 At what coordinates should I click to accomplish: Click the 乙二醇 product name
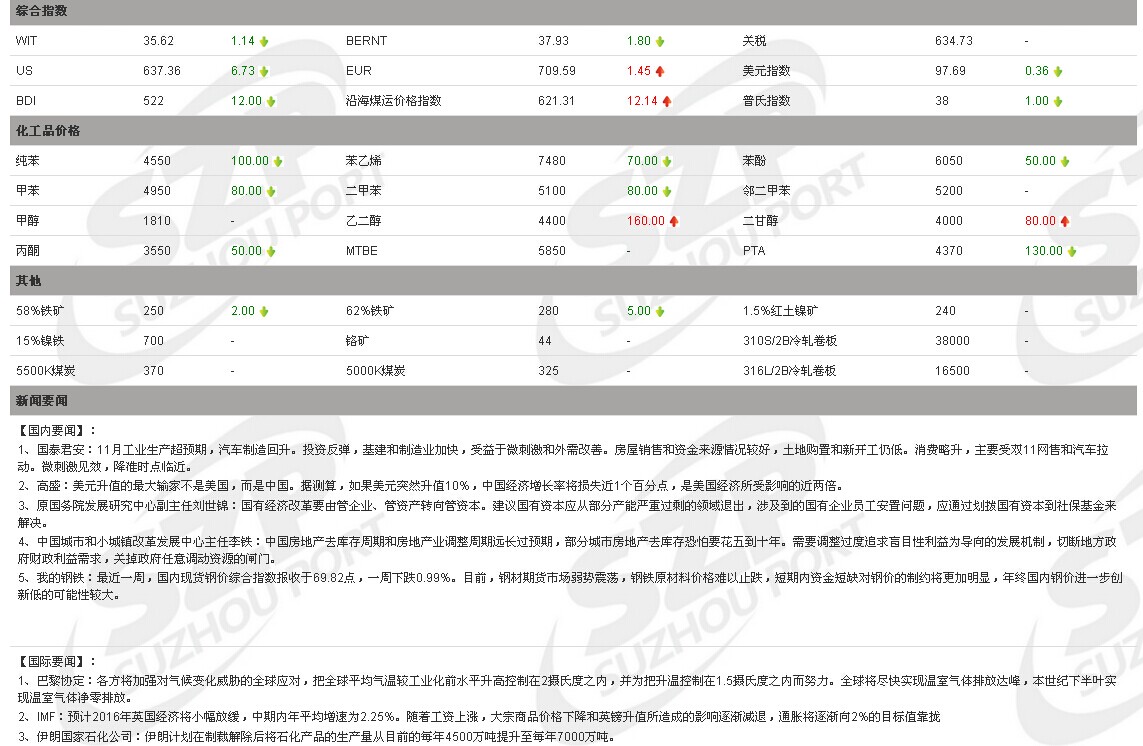point(363,220)
